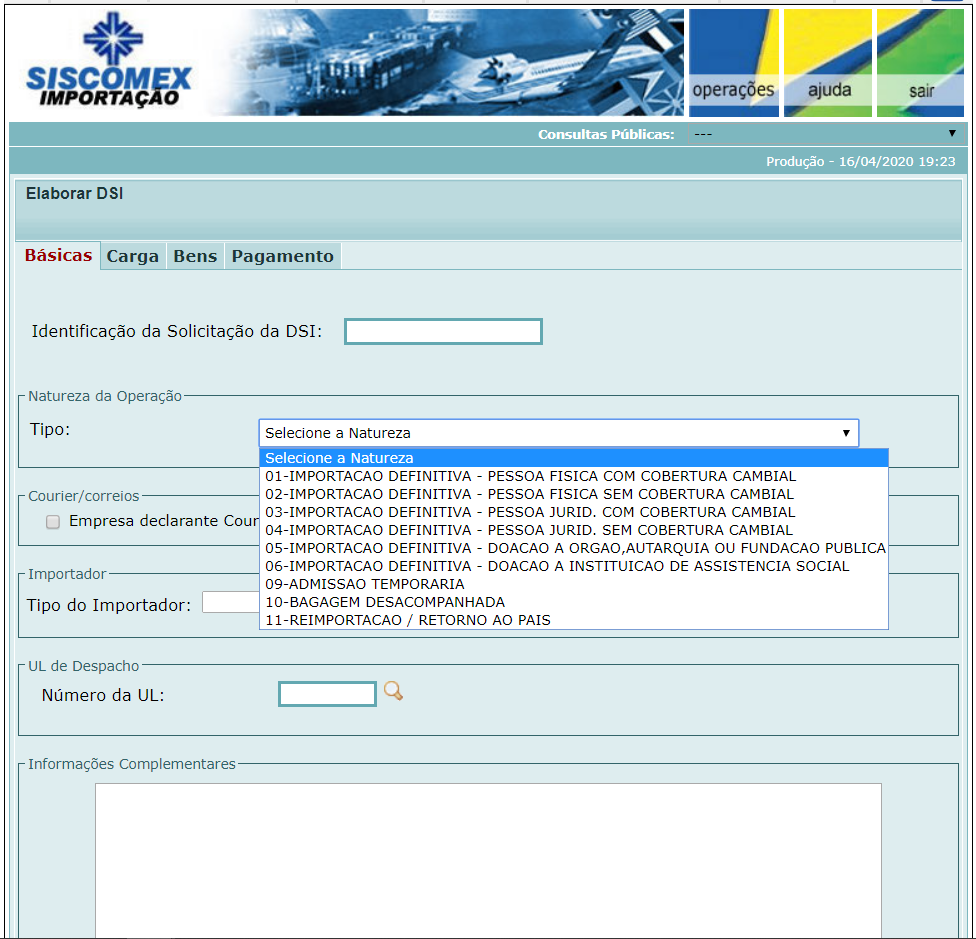Select 01 Pessoa Fisica com cobertura cambial
Screen dimensions: 976x939
[x=573, y=476]
